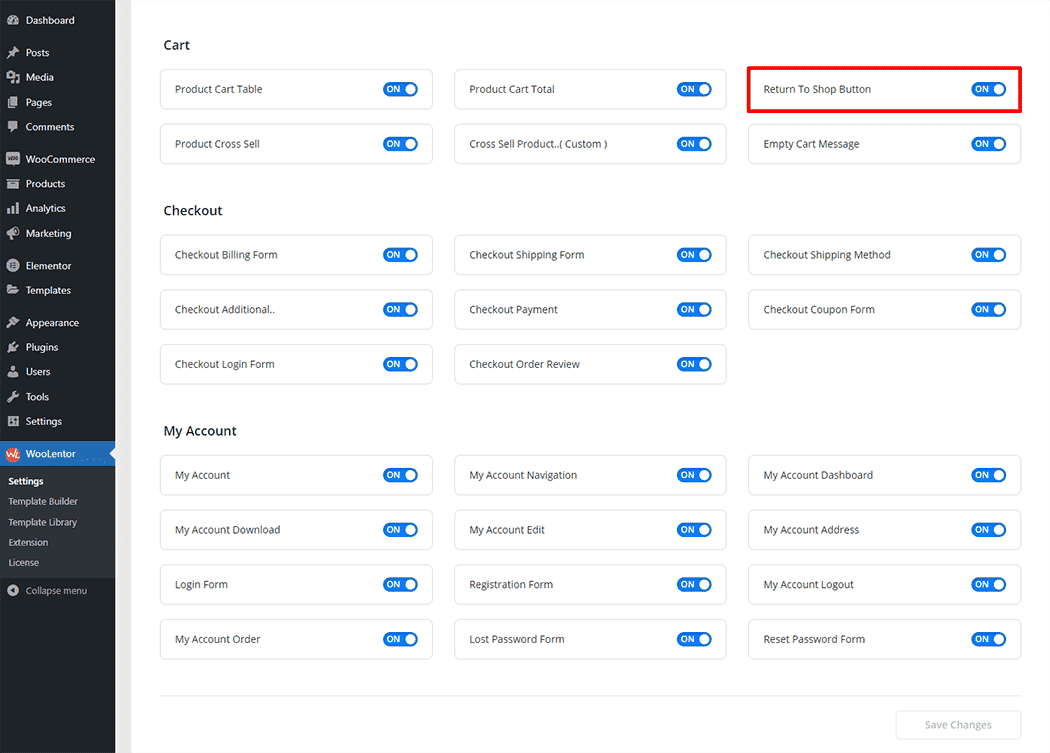The width and height of the screenshot is (1050, 753).
Task: Click the WooCommerce logo icon
Action: tap(13, 159)
